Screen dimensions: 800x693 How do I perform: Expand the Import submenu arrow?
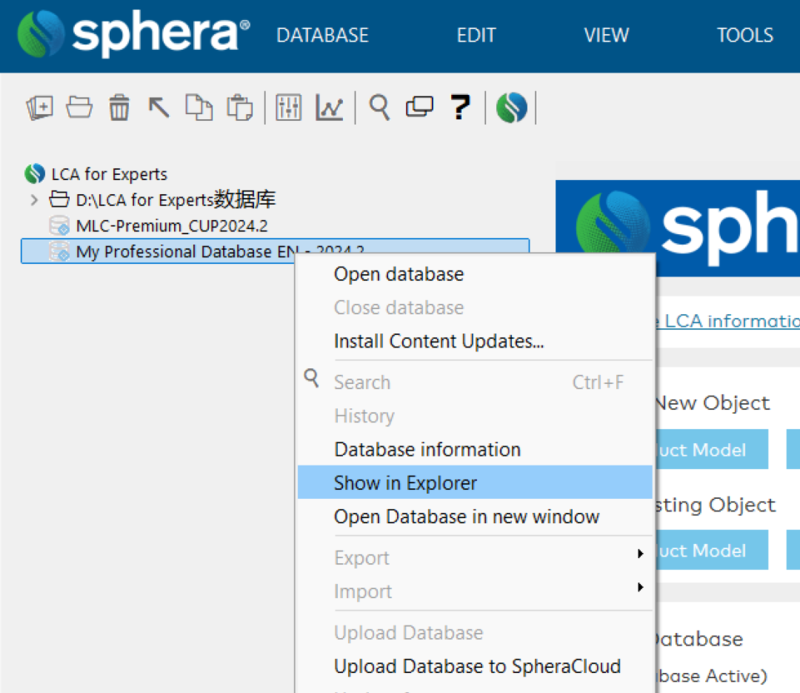(640, 588)
